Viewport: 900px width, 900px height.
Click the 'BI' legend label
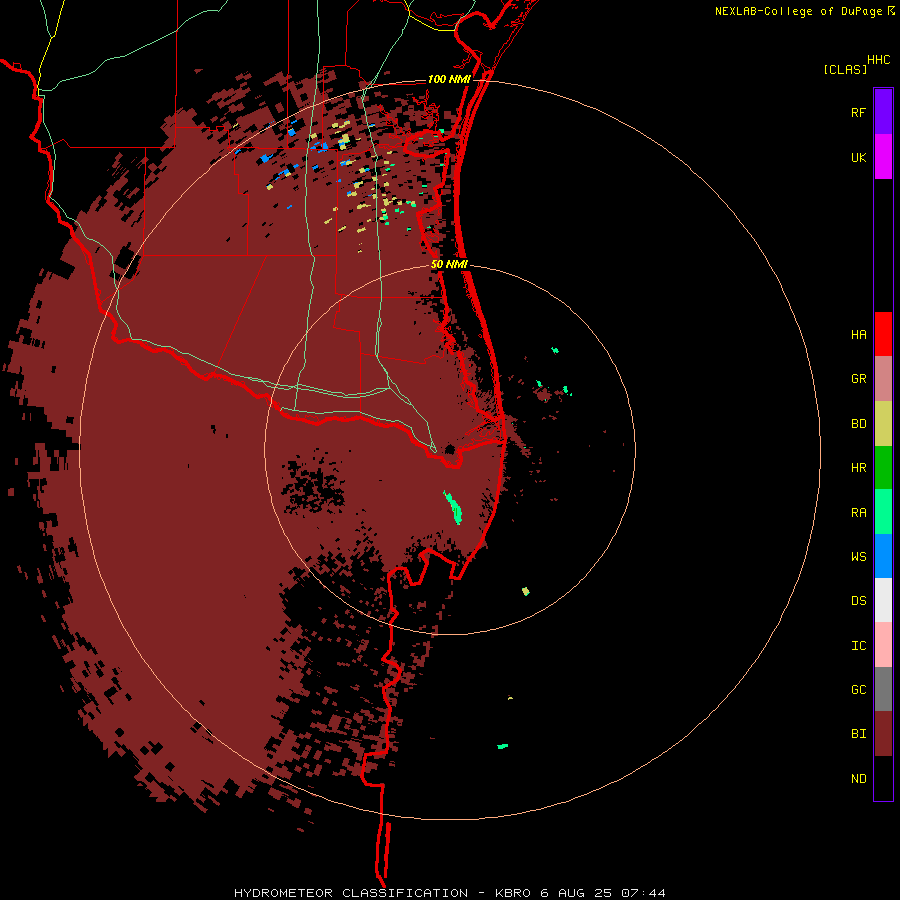point(858,734)
